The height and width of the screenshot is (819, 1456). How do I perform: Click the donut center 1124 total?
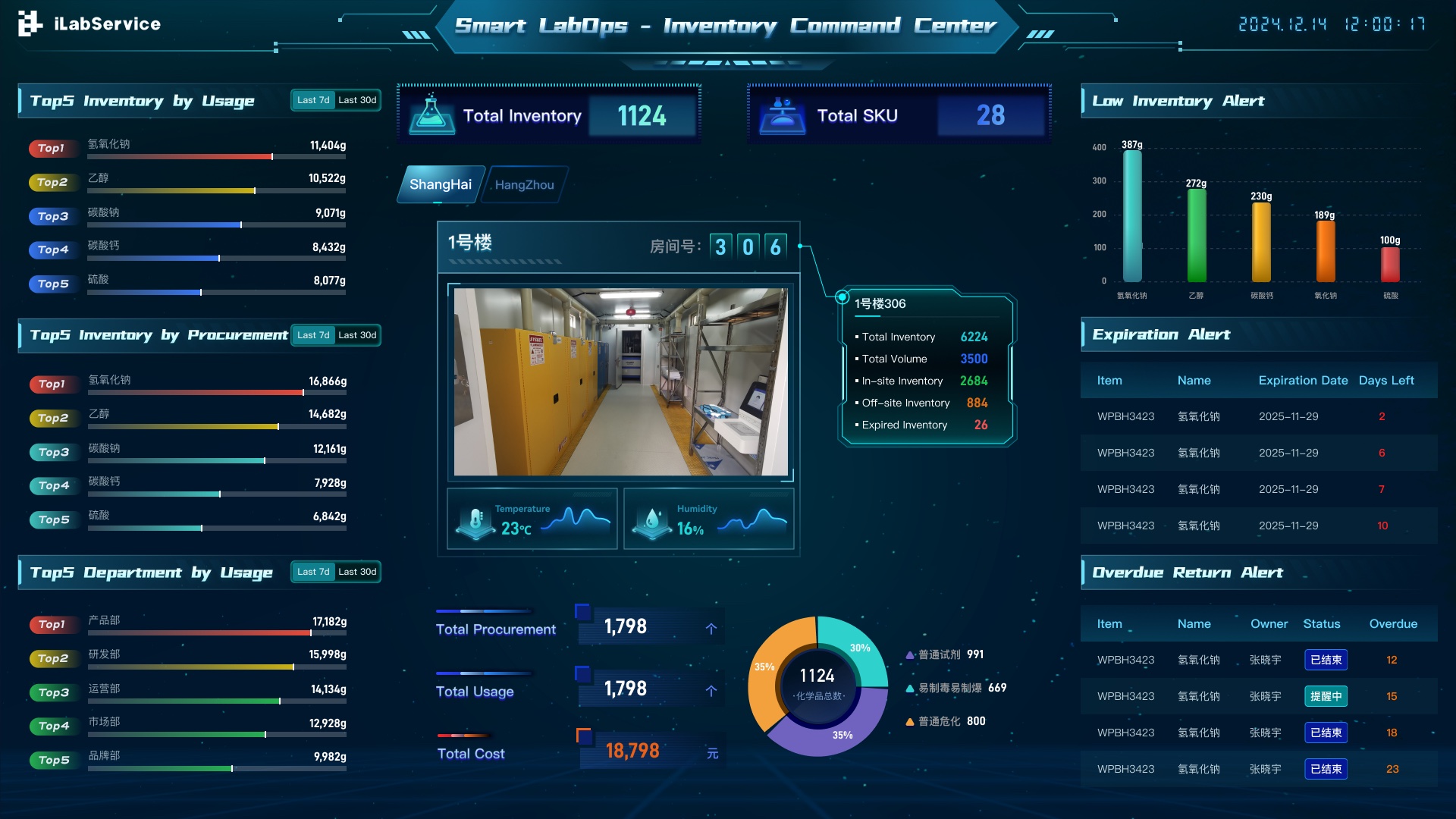pos(817,676)
